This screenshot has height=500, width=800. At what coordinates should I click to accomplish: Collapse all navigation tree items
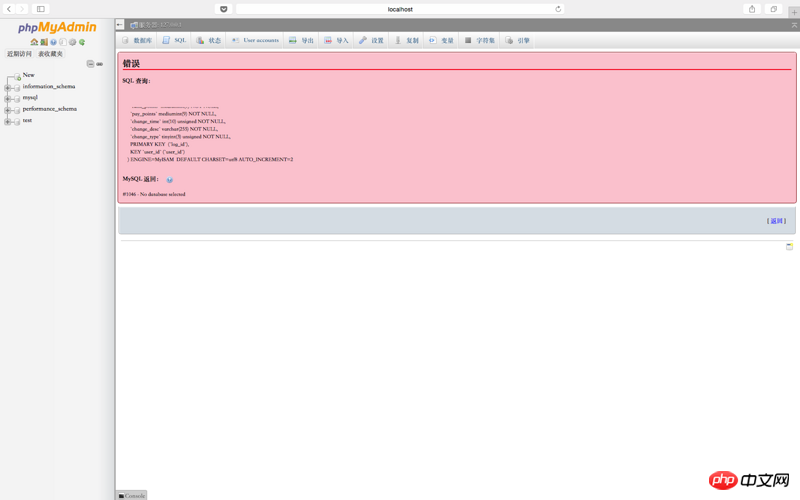[x=90, y=64]
